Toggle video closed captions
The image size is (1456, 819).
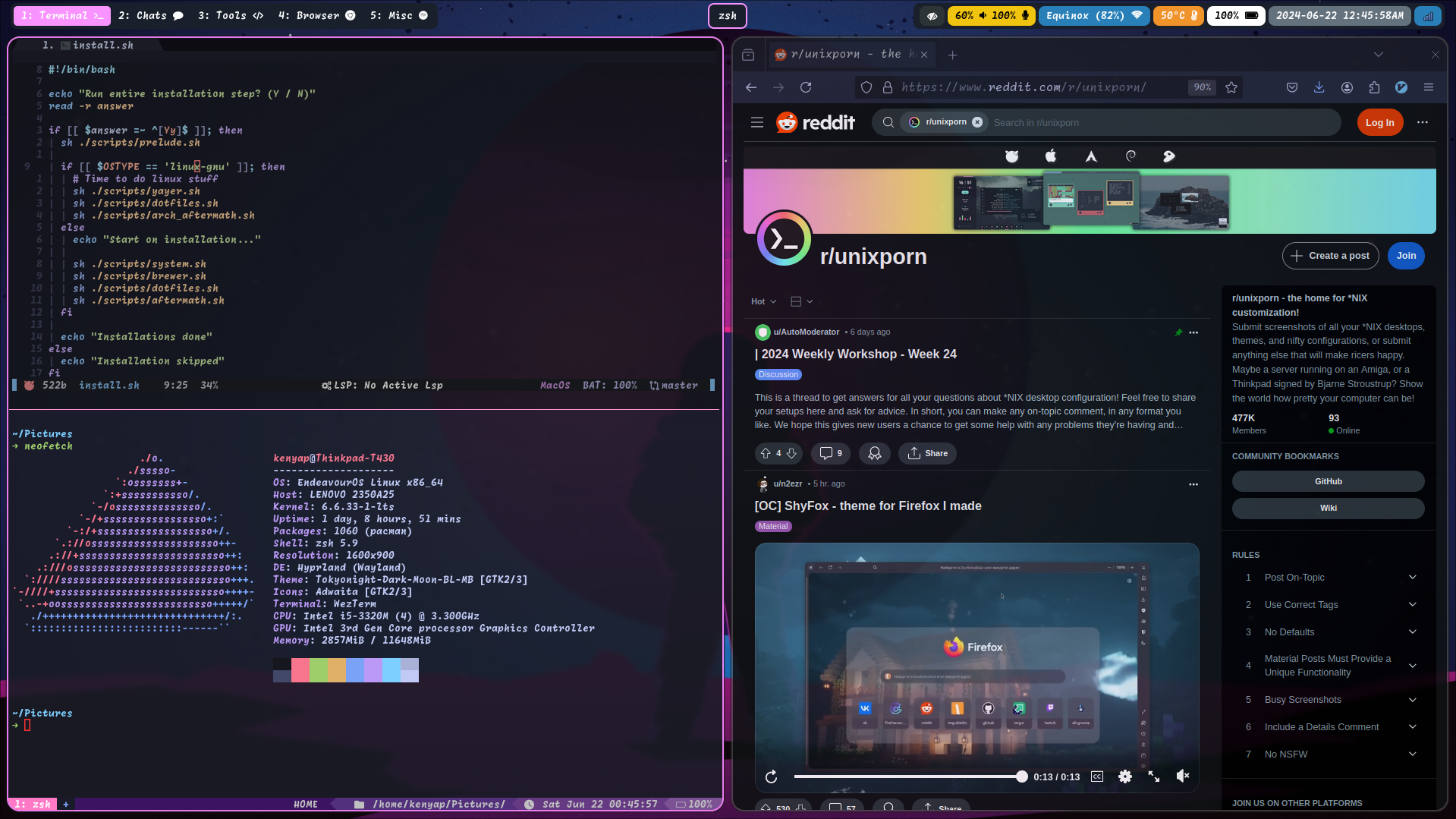(1097, 776)
